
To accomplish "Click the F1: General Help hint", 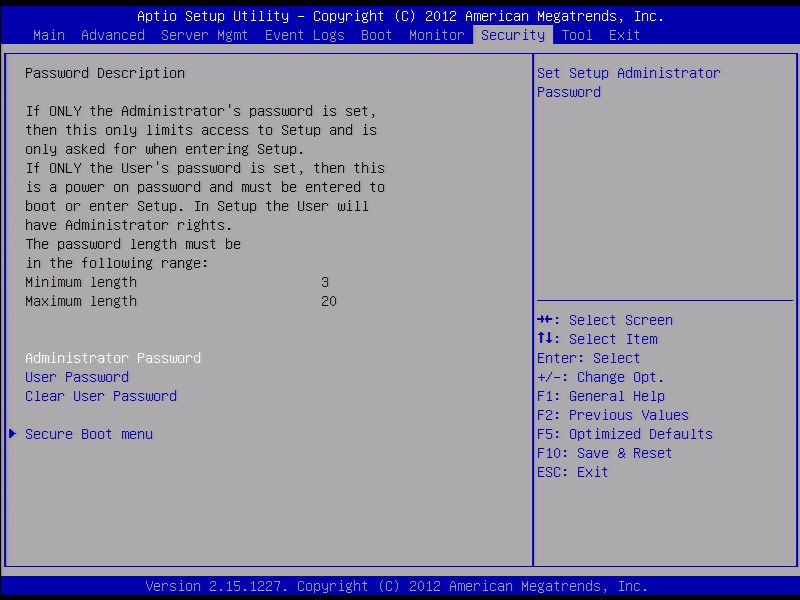I will coord(601,396).
